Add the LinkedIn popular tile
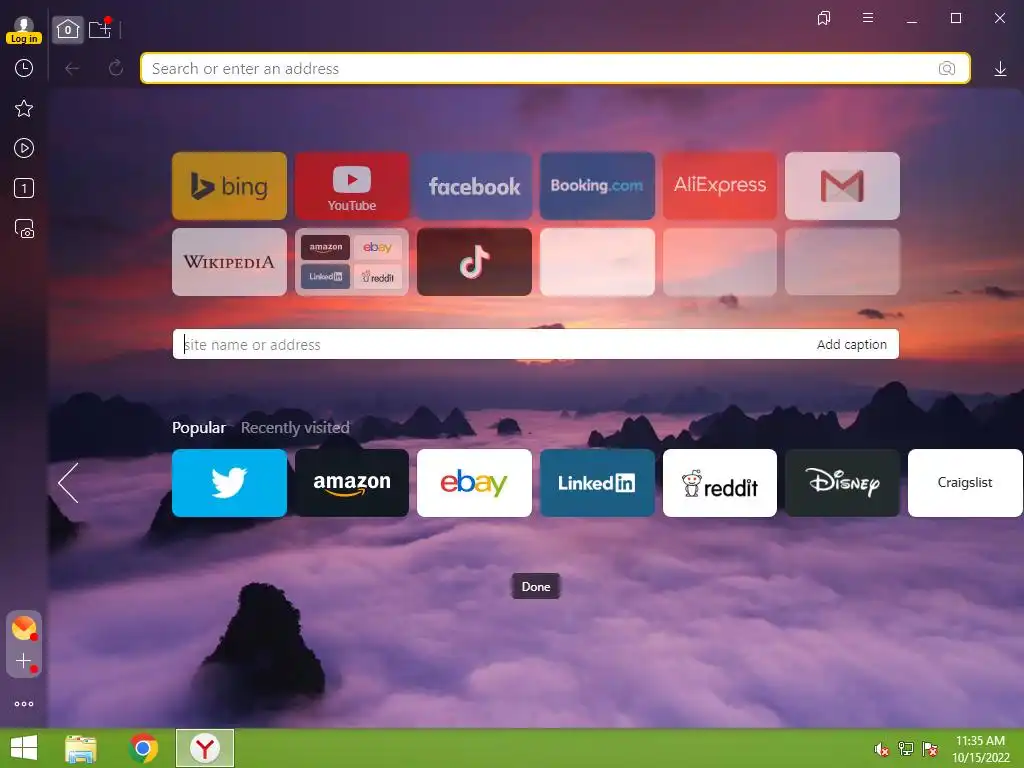Screen dimensions: 1024x768 click(597, 483)
